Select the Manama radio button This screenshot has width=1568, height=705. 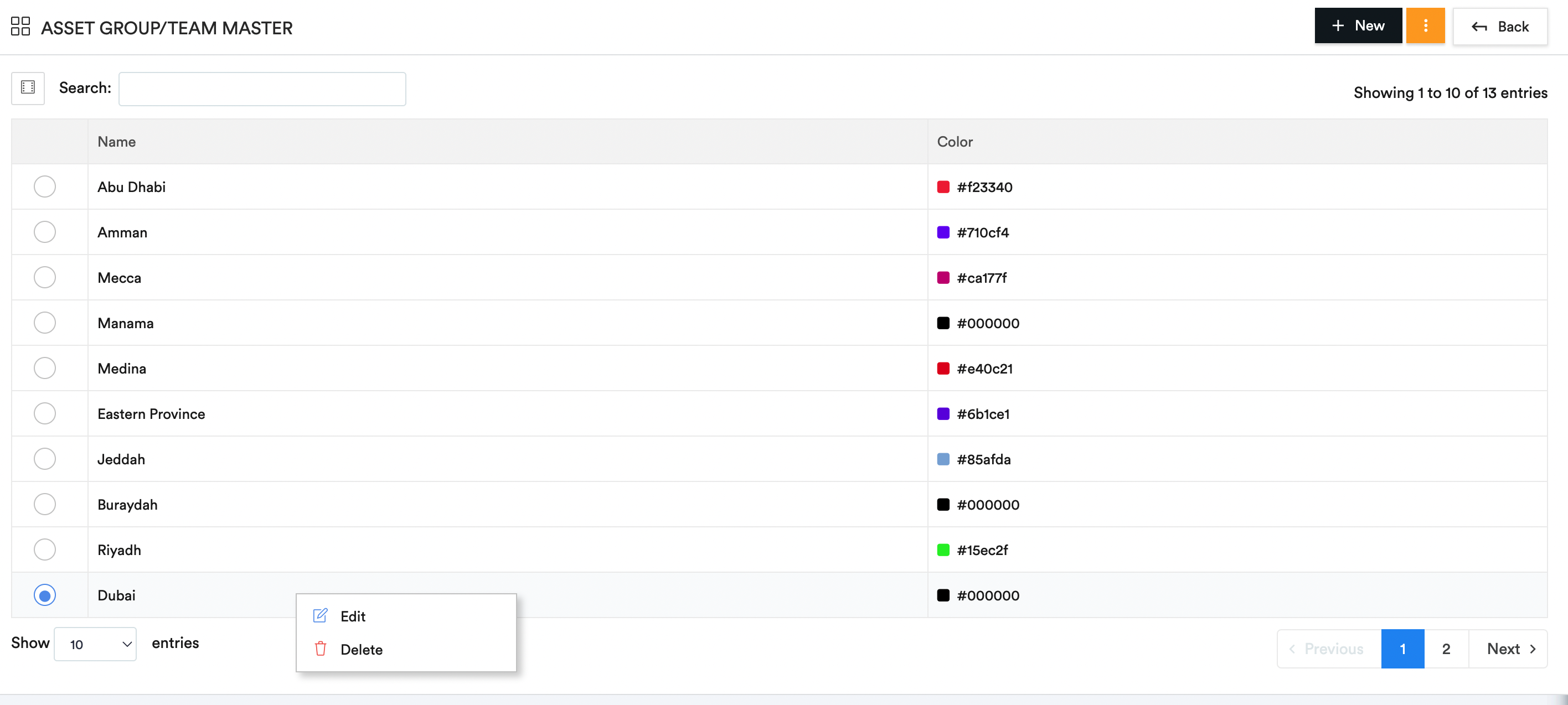(x=44, y=323)
